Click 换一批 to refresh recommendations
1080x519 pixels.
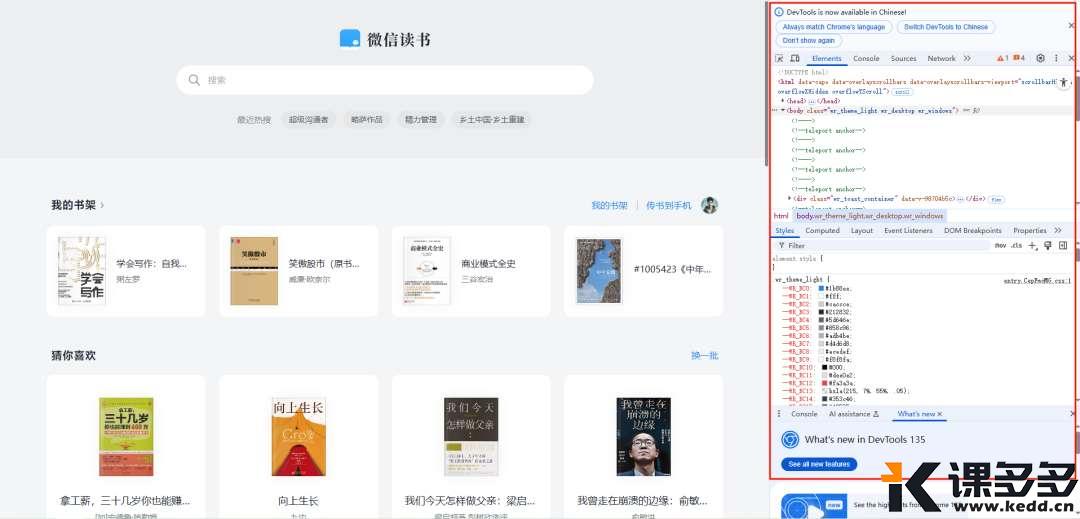click(x=705, y=356)
